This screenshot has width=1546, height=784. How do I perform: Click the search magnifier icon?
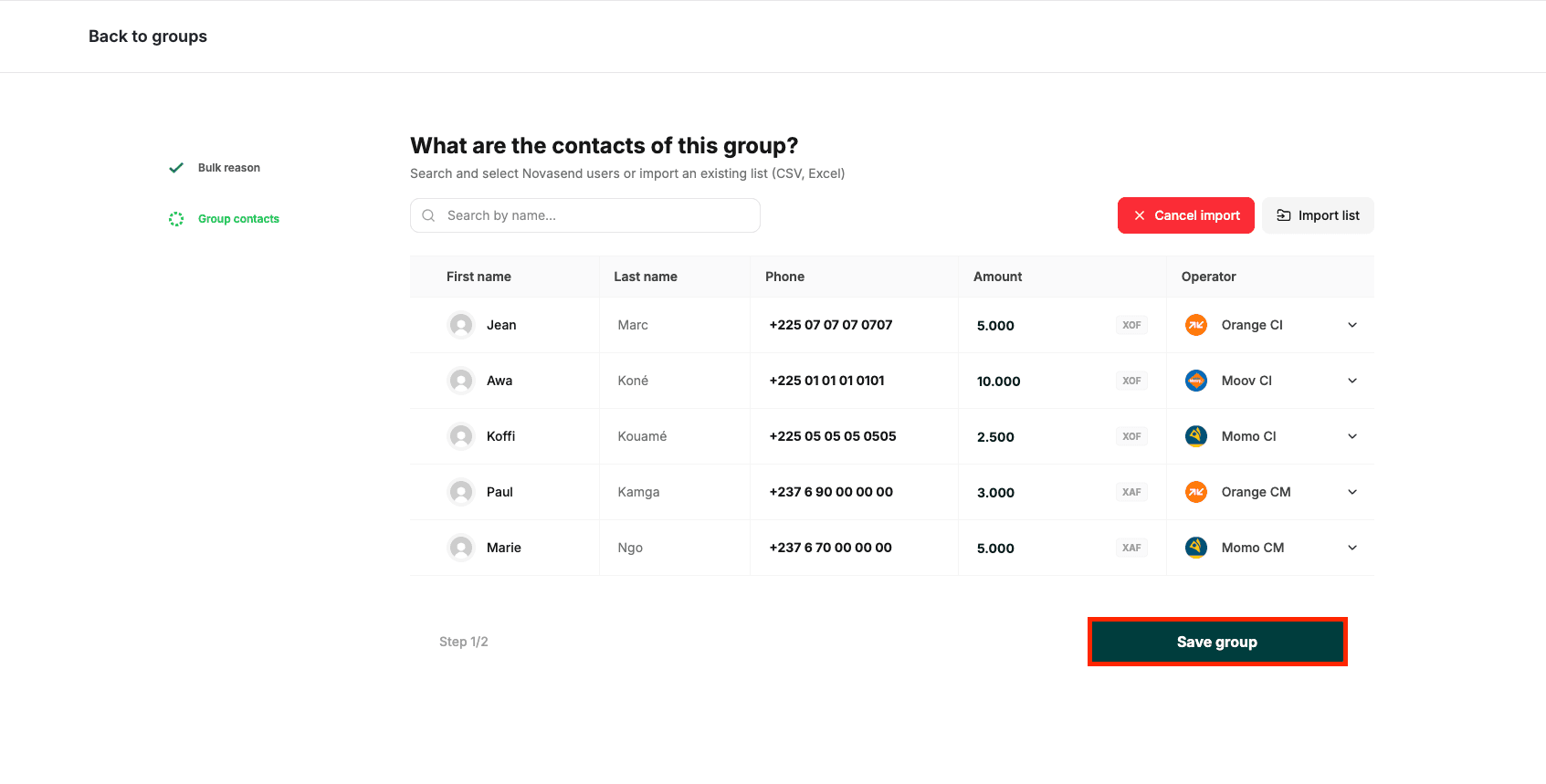428,215
